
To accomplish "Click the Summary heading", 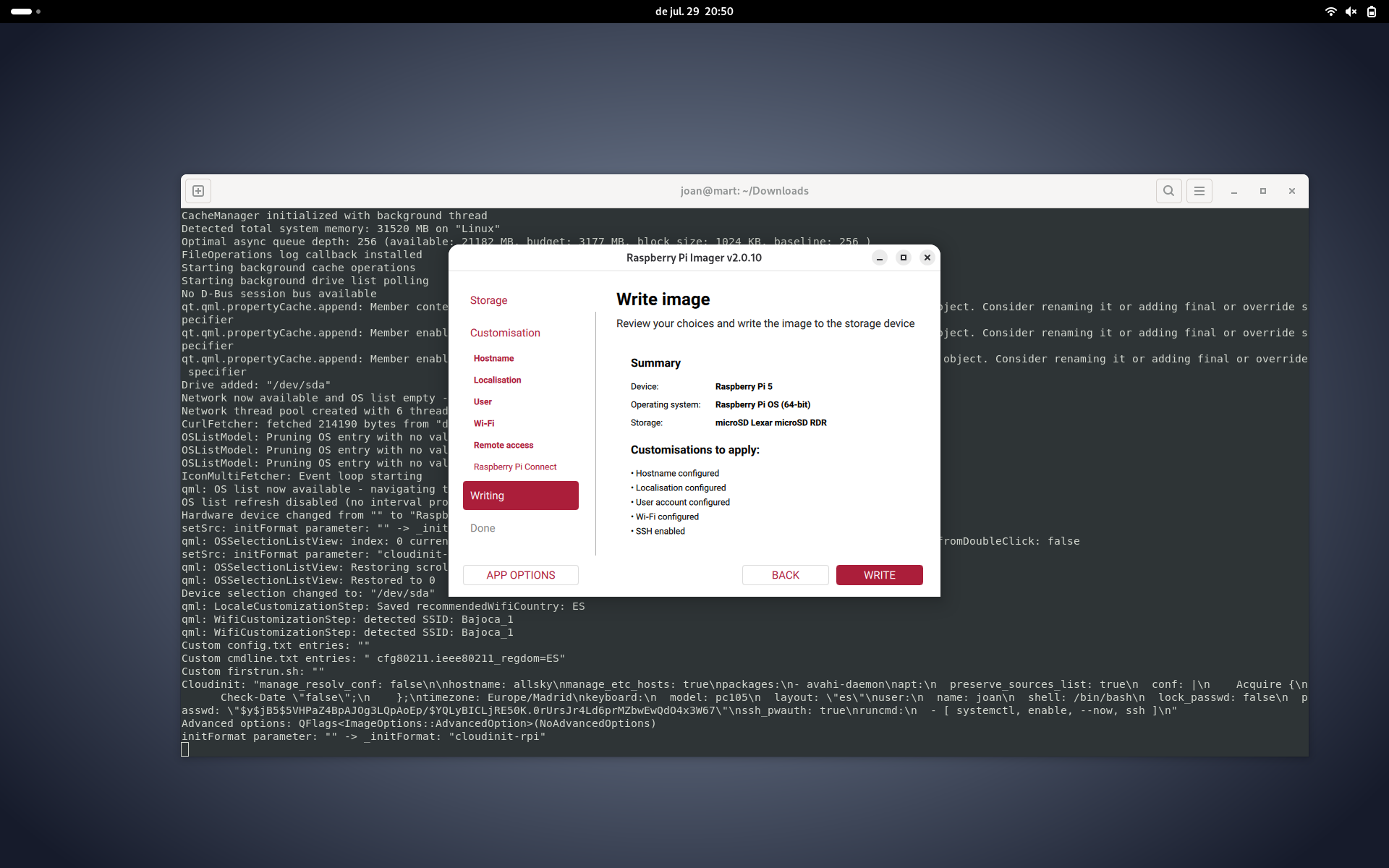I will point(655,363).
